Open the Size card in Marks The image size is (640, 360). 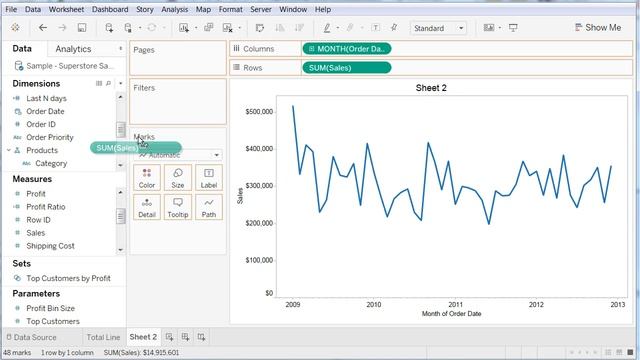click(178, 178)
